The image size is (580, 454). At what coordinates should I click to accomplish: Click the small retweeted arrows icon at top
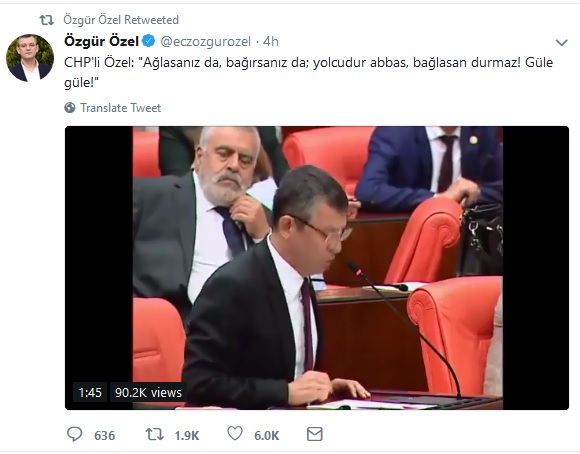[x=47, y=20]
